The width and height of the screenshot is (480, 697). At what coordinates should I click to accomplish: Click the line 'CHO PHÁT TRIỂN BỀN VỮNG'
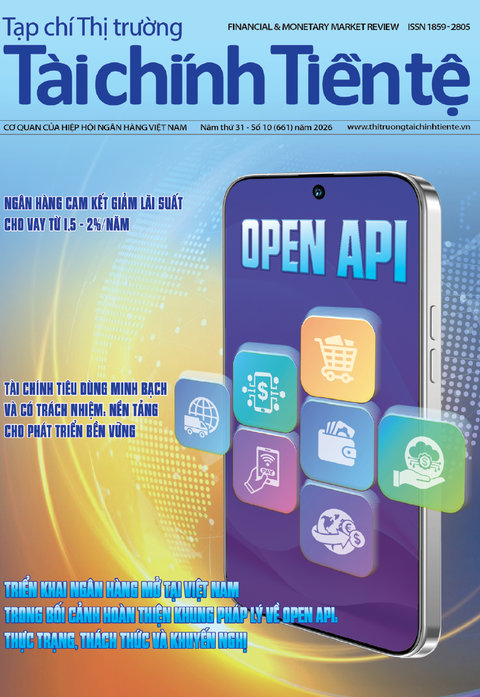(x=70, y=431)
